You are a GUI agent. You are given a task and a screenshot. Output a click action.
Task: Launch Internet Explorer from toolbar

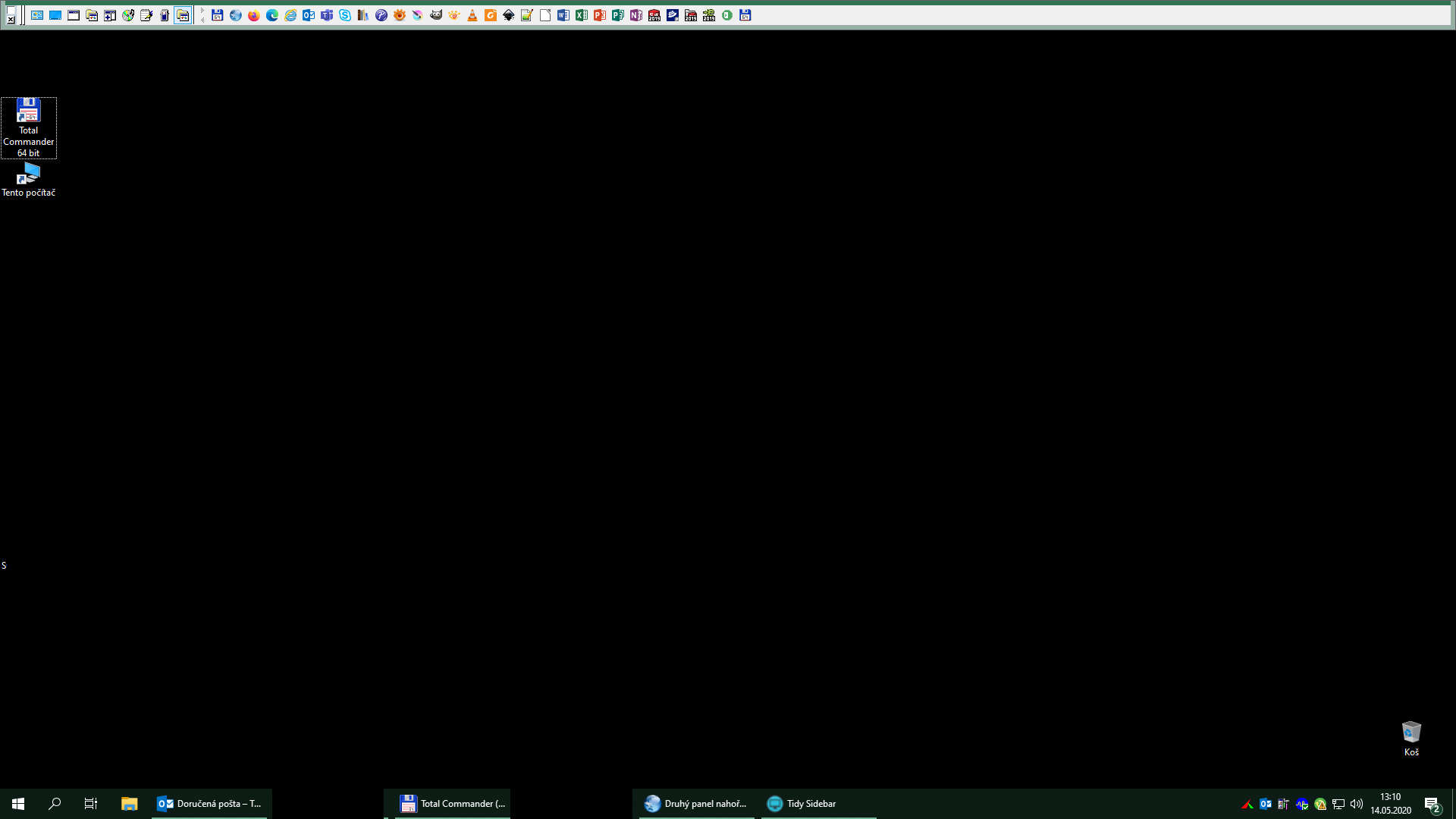[290, 15]
